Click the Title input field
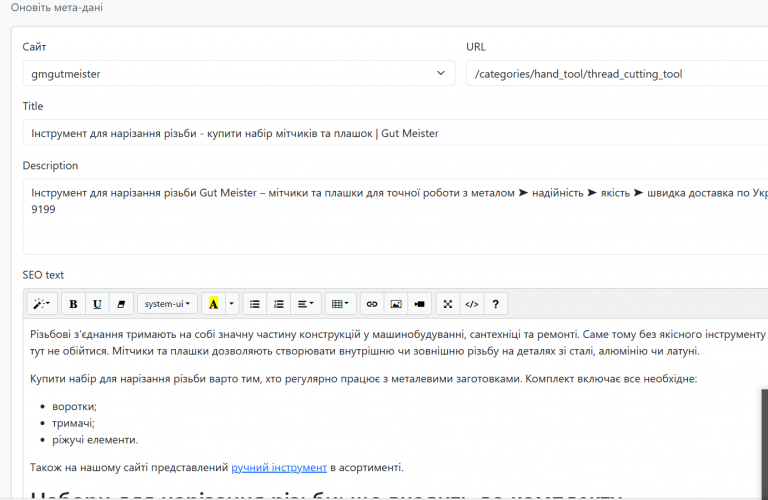The height and width of the screenshot is (500, 768). point(395,133)
